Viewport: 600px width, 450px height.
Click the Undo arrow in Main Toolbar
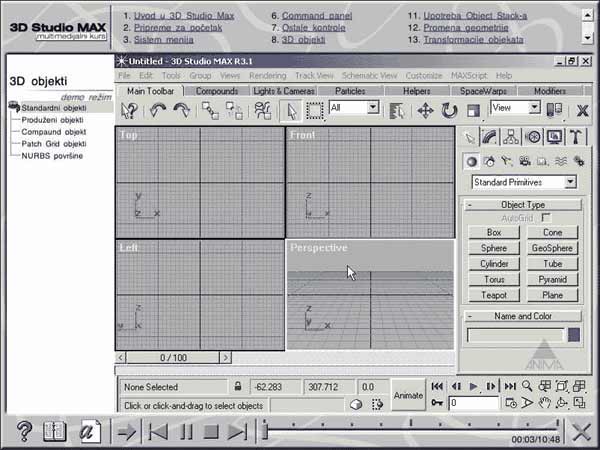(x=157, y=111)
